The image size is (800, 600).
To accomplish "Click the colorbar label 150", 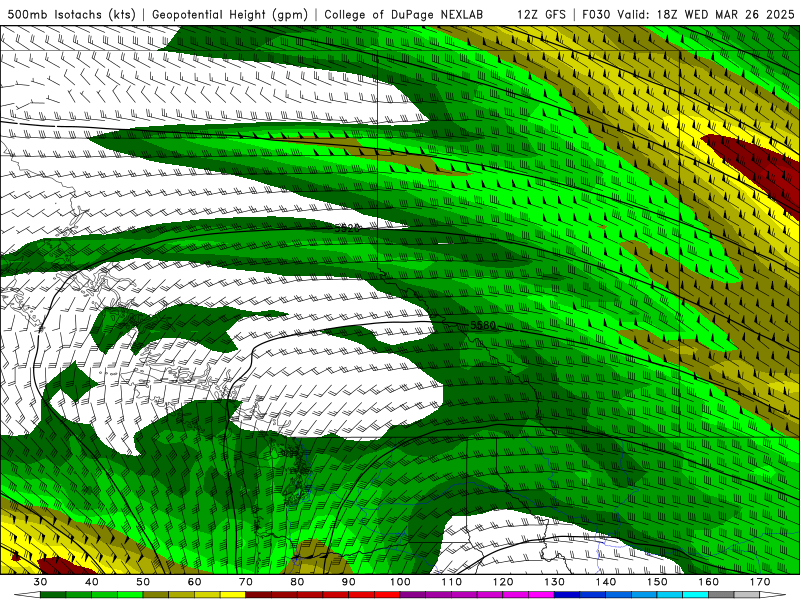I will (658, 582).
